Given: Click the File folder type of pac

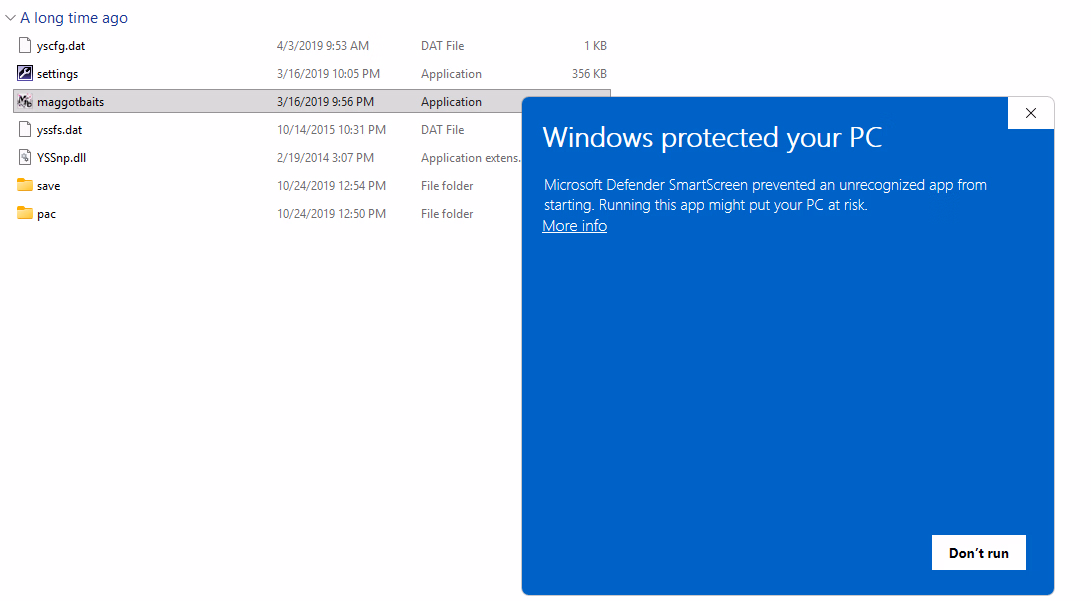Looking at the screenshot, I should pos(447,214).
